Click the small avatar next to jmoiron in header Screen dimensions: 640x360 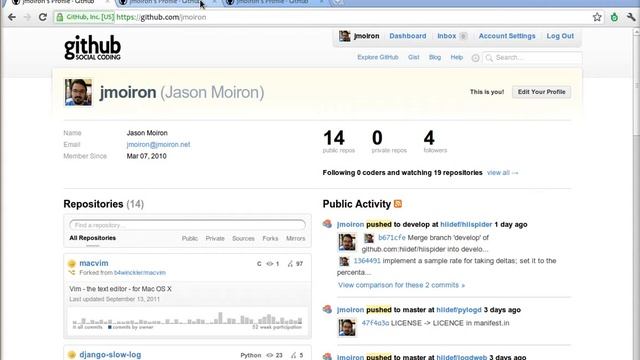(x=344, y=36)
